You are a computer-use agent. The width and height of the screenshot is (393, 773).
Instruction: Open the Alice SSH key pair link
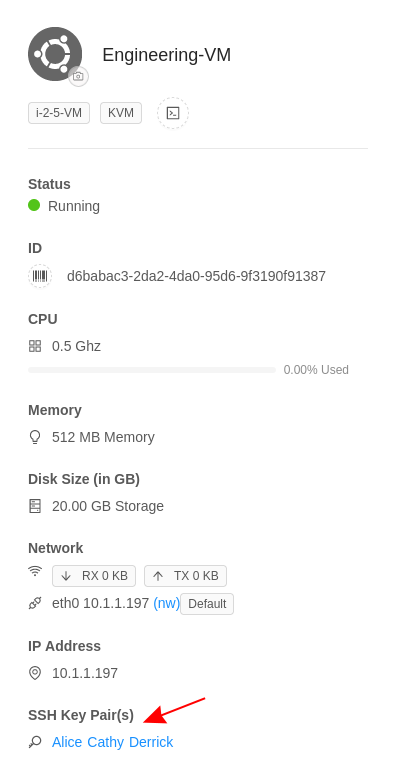[x=67, y=742]
